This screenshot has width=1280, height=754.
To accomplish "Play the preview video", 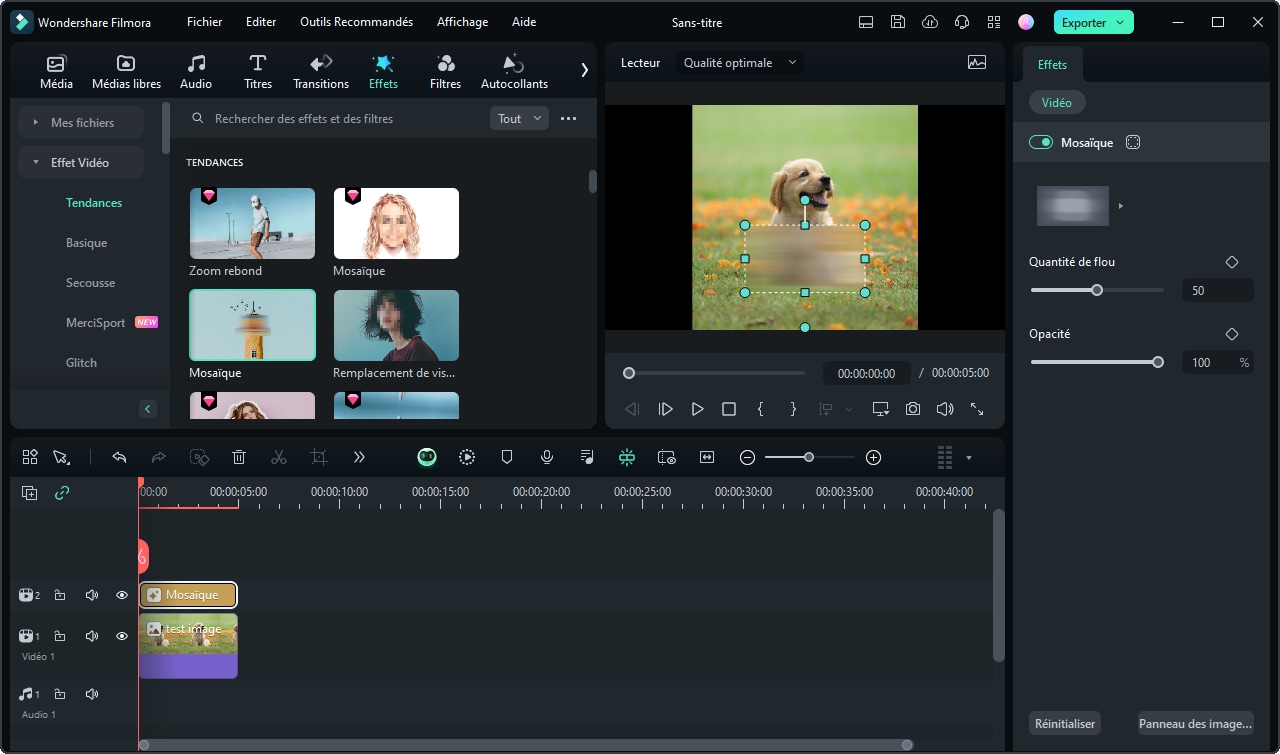I will [x=697, y=409].
